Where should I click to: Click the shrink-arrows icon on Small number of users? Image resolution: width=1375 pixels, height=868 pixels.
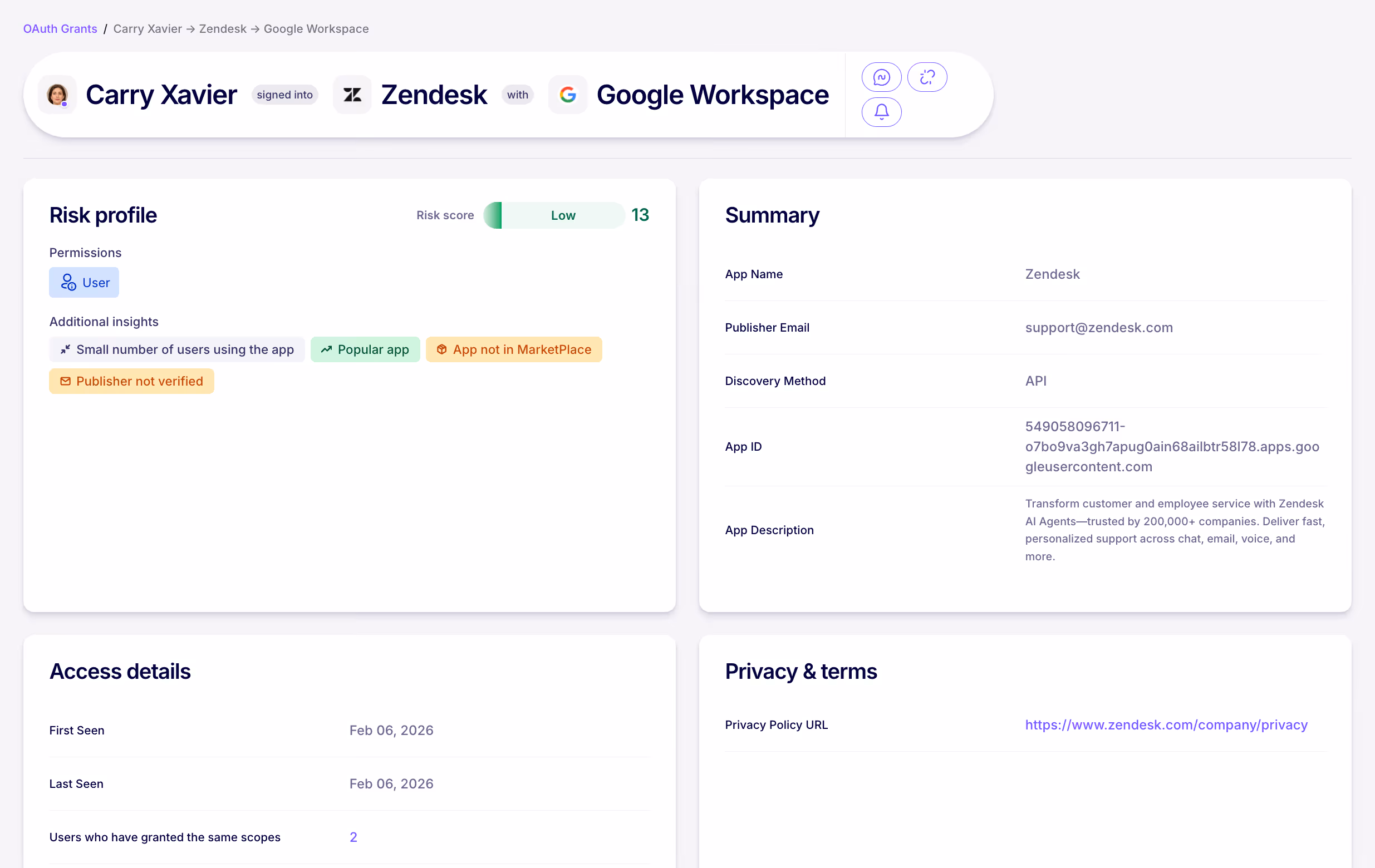pyautogui.click(x=65, y=349)
